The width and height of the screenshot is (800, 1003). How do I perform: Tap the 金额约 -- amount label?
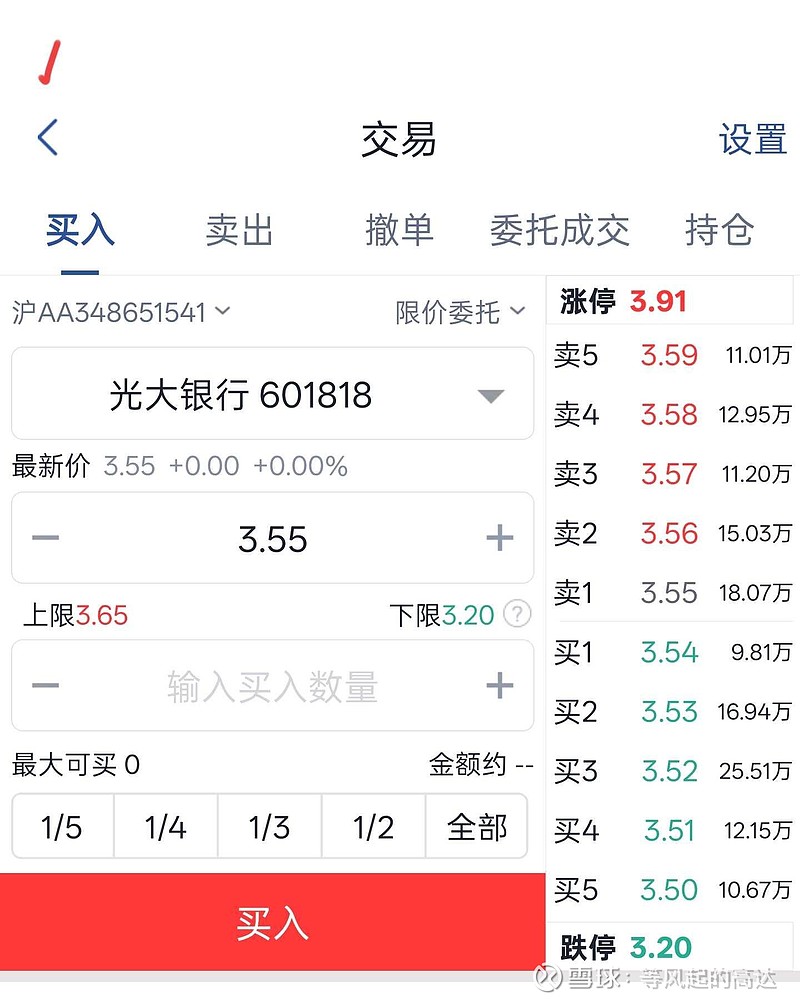481,764
